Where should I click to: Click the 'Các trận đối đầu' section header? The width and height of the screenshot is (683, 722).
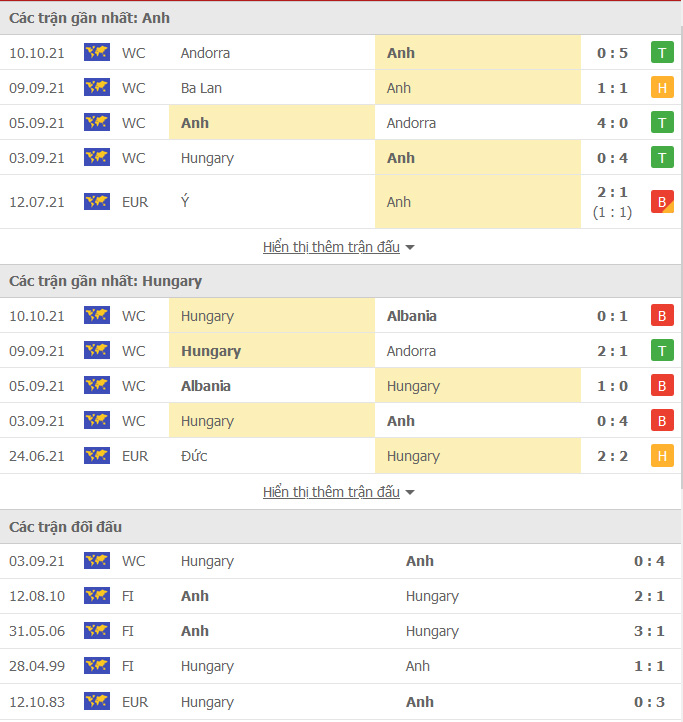pyautogui.click(x=66, y=527)
